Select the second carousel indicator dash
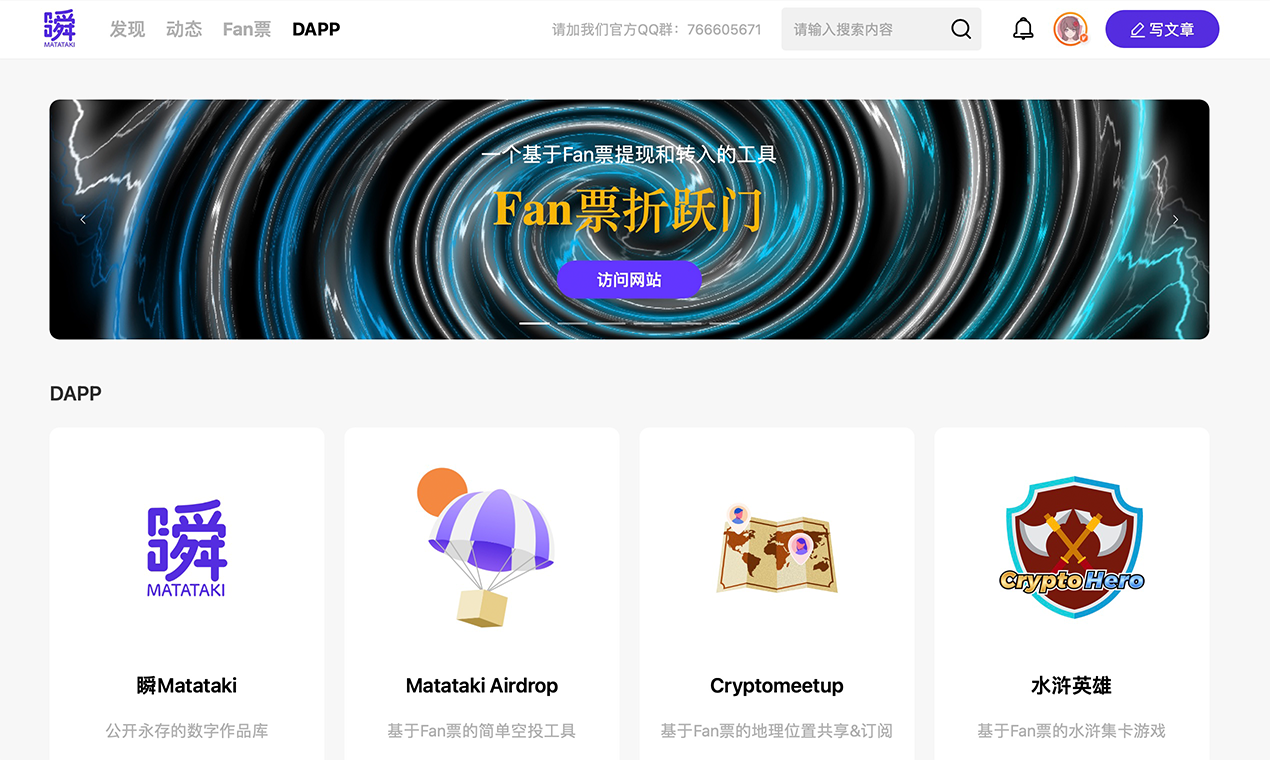1270x760 pixels. [572, 323]
